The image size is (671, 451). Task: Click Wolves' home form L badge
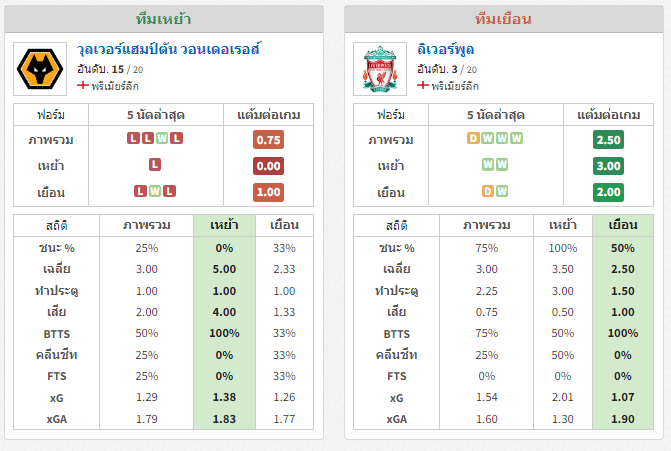(x=155, y=164)
